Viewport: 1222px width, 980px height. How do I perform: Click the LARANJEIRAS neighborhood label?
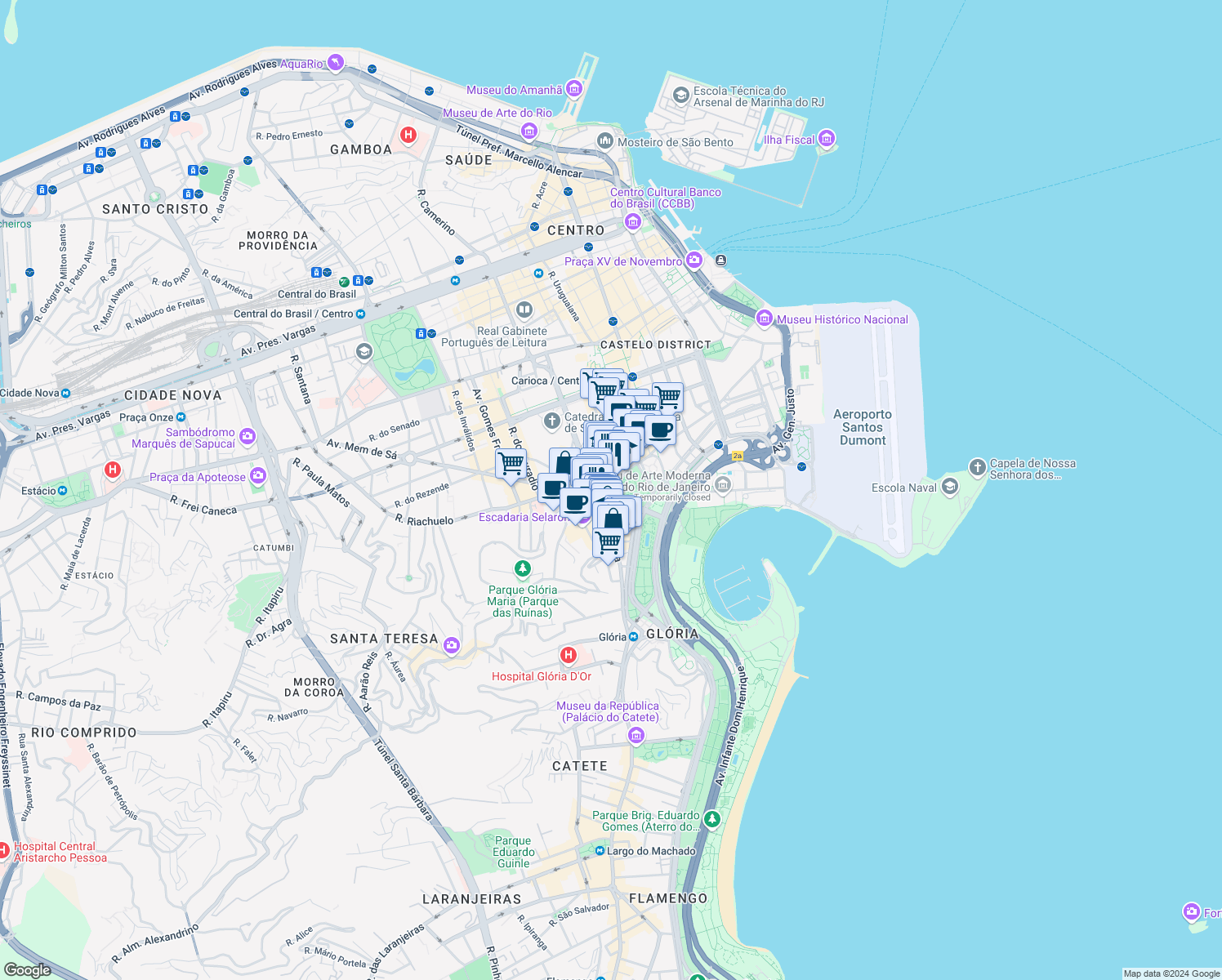click(x=472, y=899)
